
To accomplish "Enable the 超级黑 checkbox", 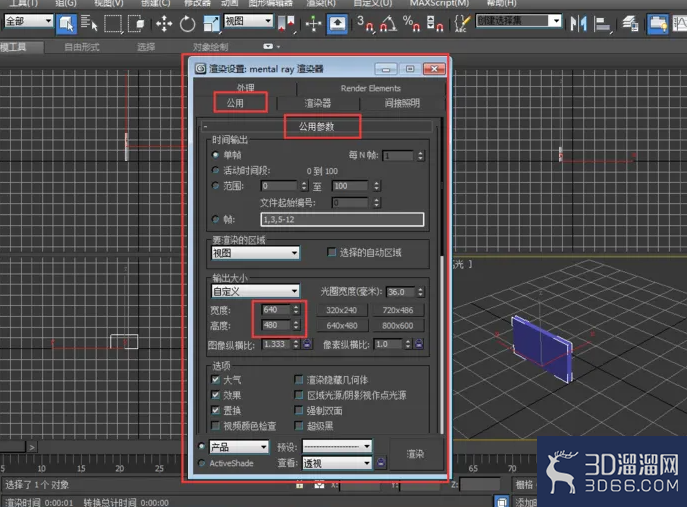I will [299, 425].
